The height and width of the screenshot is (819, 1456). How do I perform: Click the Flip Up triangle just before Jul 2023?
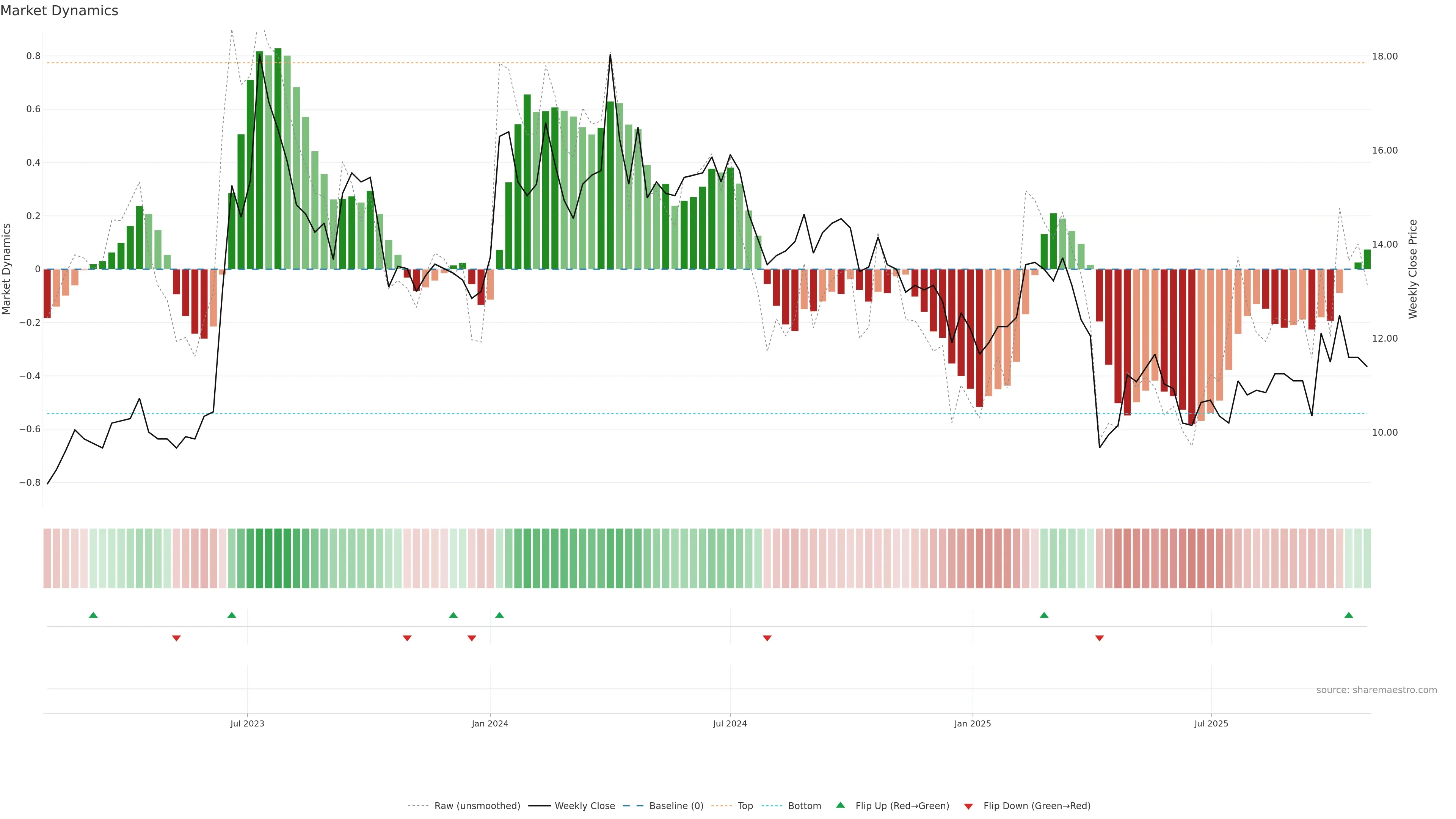pos(232,615)
